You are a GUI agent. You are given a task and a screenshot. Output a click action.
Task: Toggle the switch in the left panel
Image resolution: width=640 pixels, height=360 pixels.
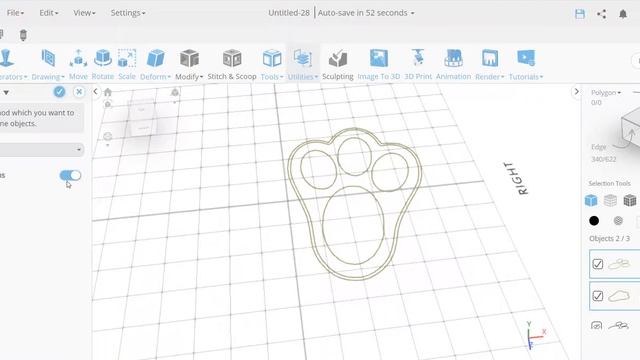[70, 176]
